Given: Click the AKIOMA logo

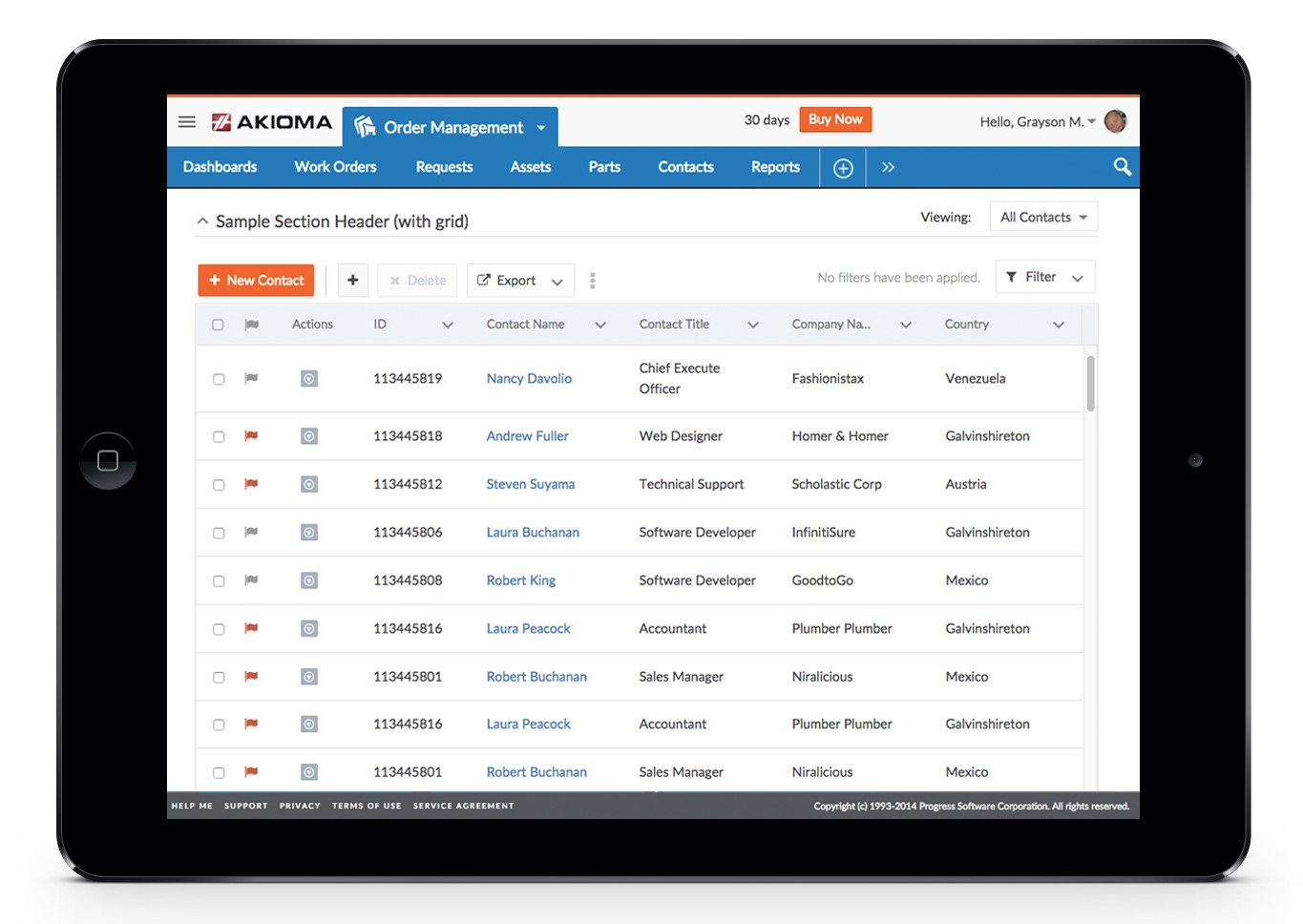Looking at the screenshot, I should [x=271, y=122].
